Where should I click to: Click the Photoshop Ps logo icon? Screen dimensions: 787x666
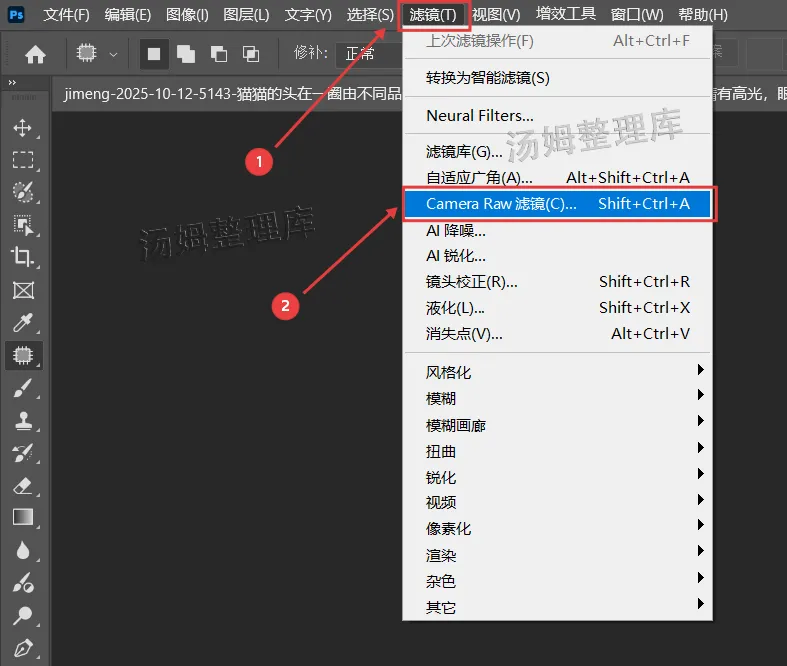(16, 15)
